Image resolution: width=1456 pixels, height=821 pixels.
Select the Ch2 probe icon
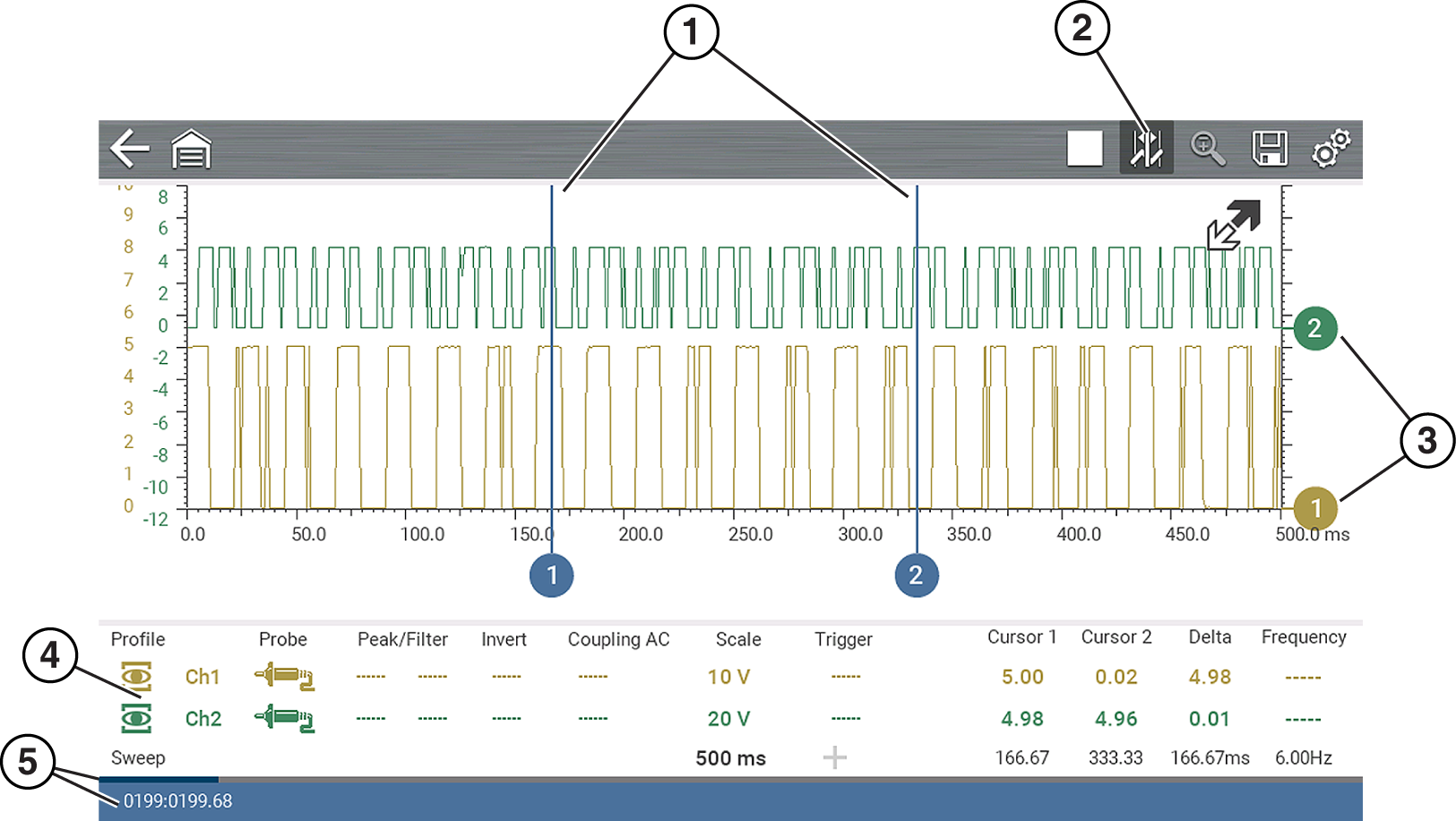point(283,718)
